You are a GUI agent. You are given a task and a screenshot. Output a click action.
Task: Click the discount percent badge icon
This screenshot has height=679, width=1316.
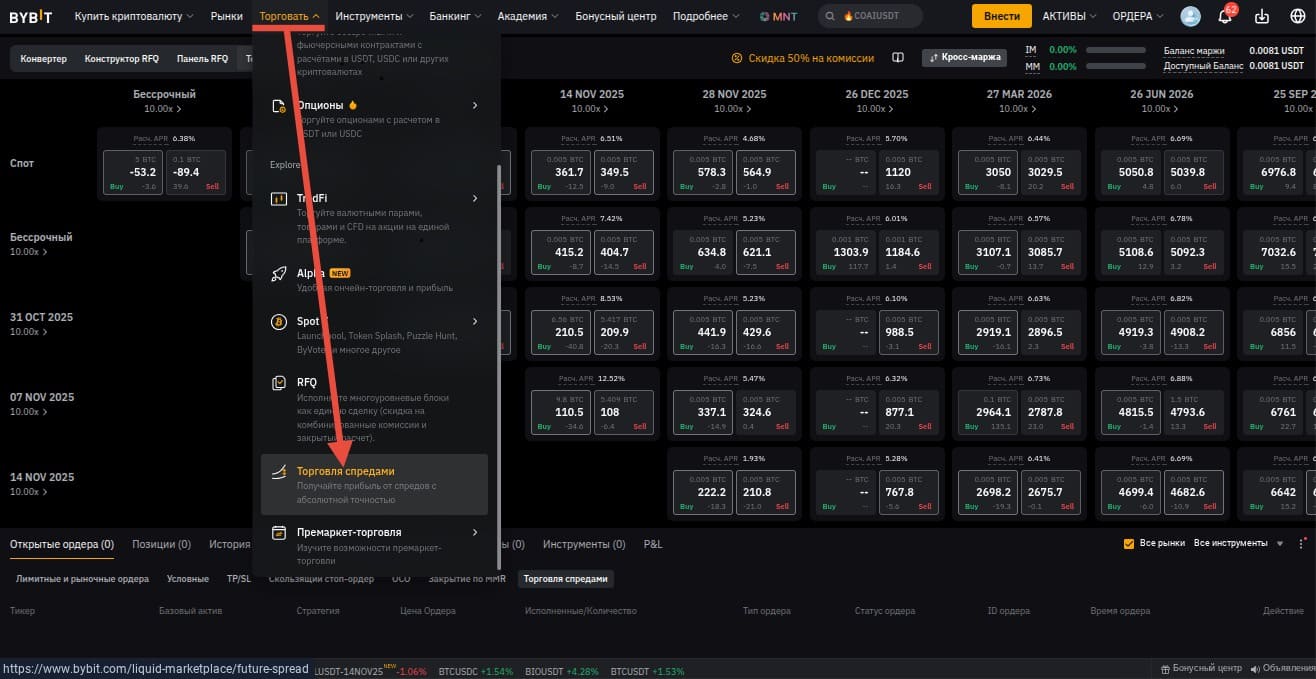738,58
